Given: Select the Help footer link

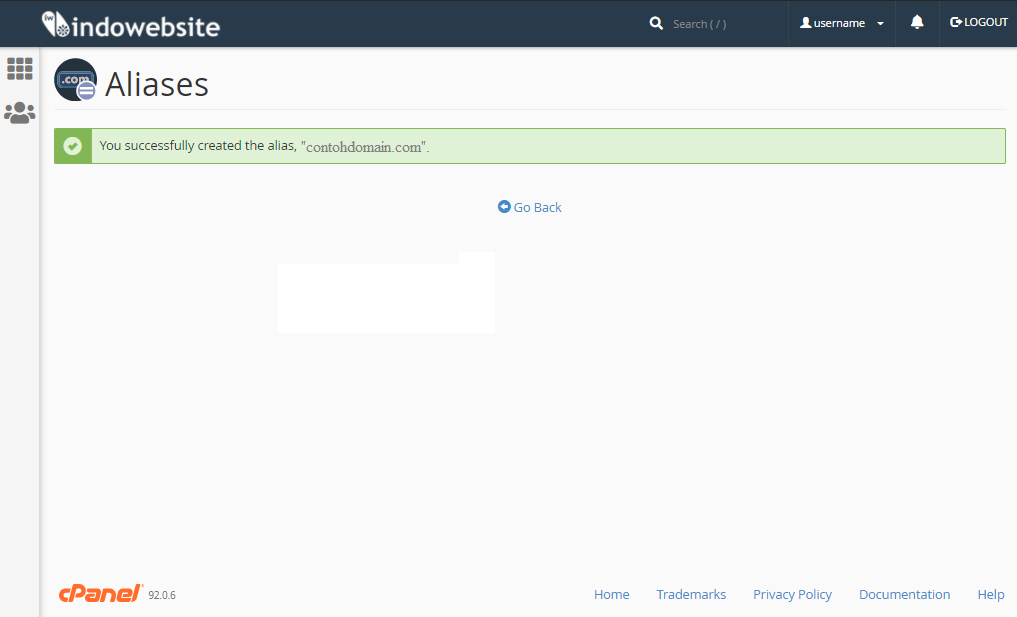Looking at the screenshot, I should click(x=990, y=595).
